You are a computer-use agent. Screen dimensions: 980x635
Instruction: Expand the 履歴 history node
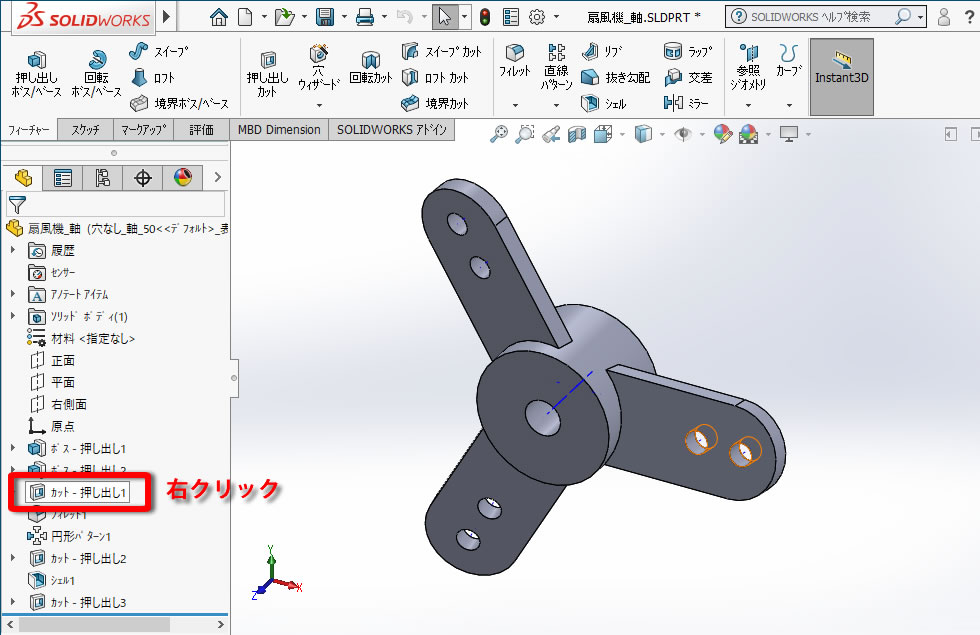click(x=12, y=250)
